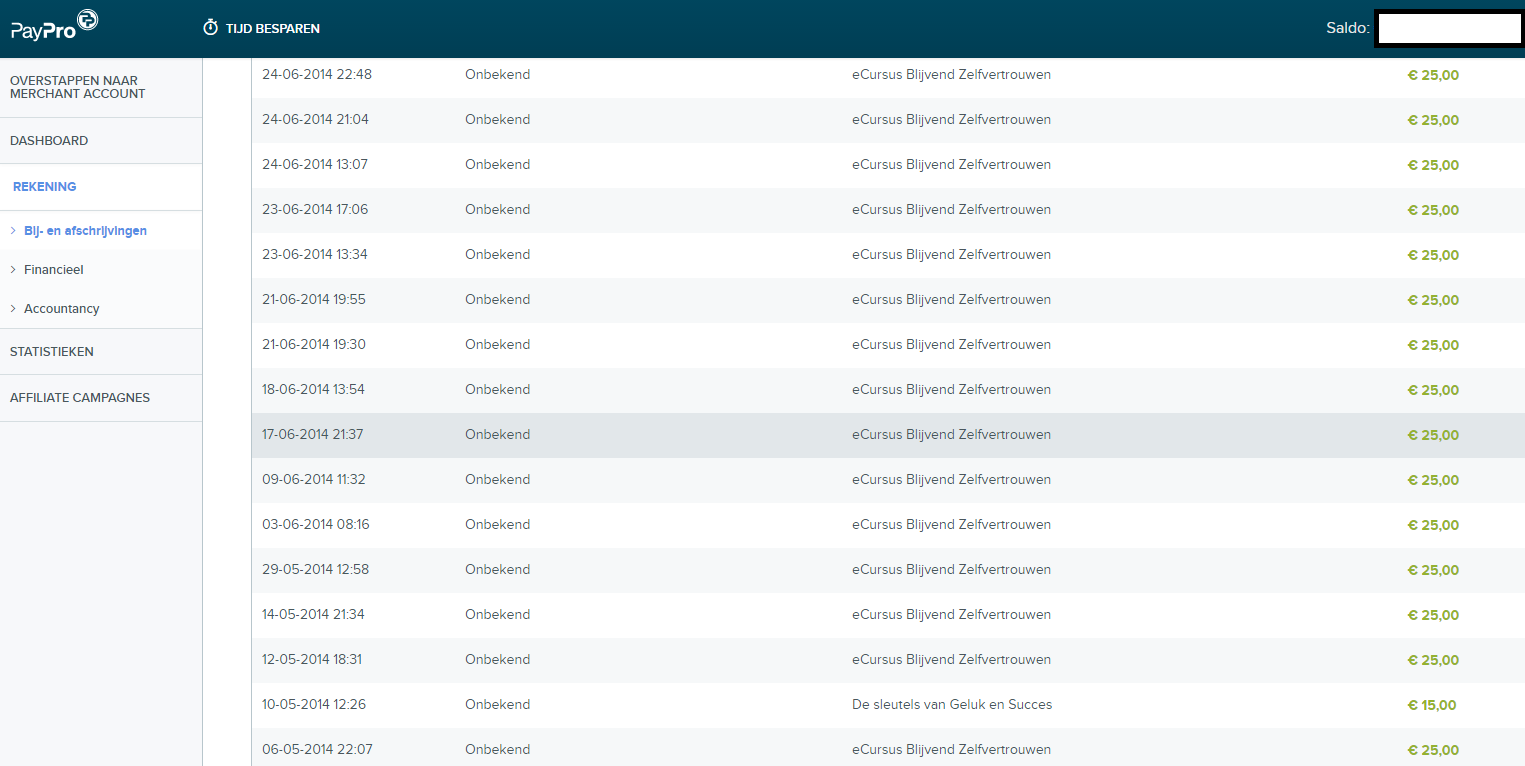Screen dimensions: 1525x766
Task: Click Onbekend in the 10-05-2014 12:26 row
Action: point(498,705)
